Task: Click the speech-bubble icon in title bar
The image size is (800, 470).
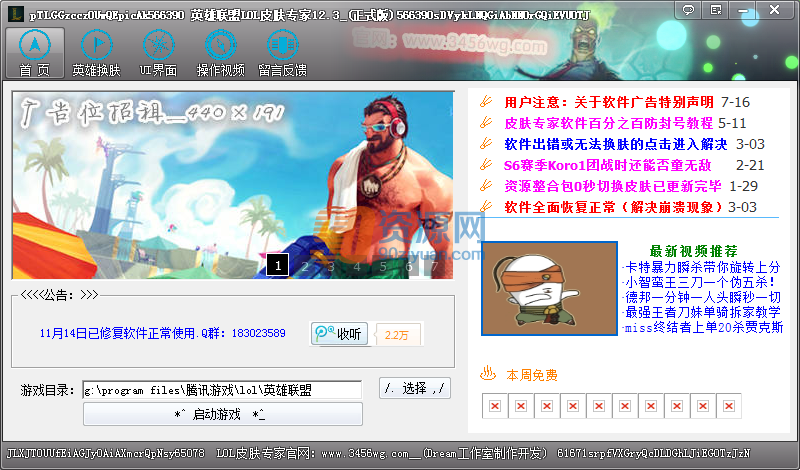Action: 689,9
